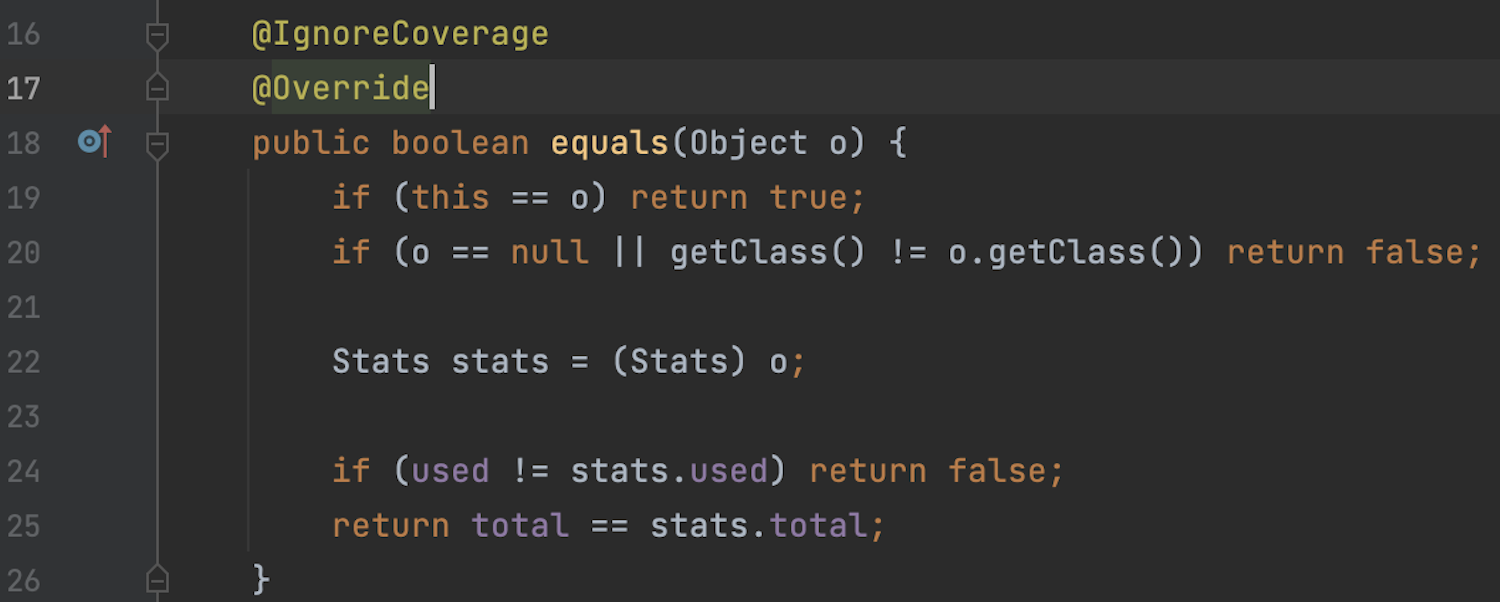1500x602 pixels.
Task: Toggle fold marker on the @Override line
Action: click(157, 89)
